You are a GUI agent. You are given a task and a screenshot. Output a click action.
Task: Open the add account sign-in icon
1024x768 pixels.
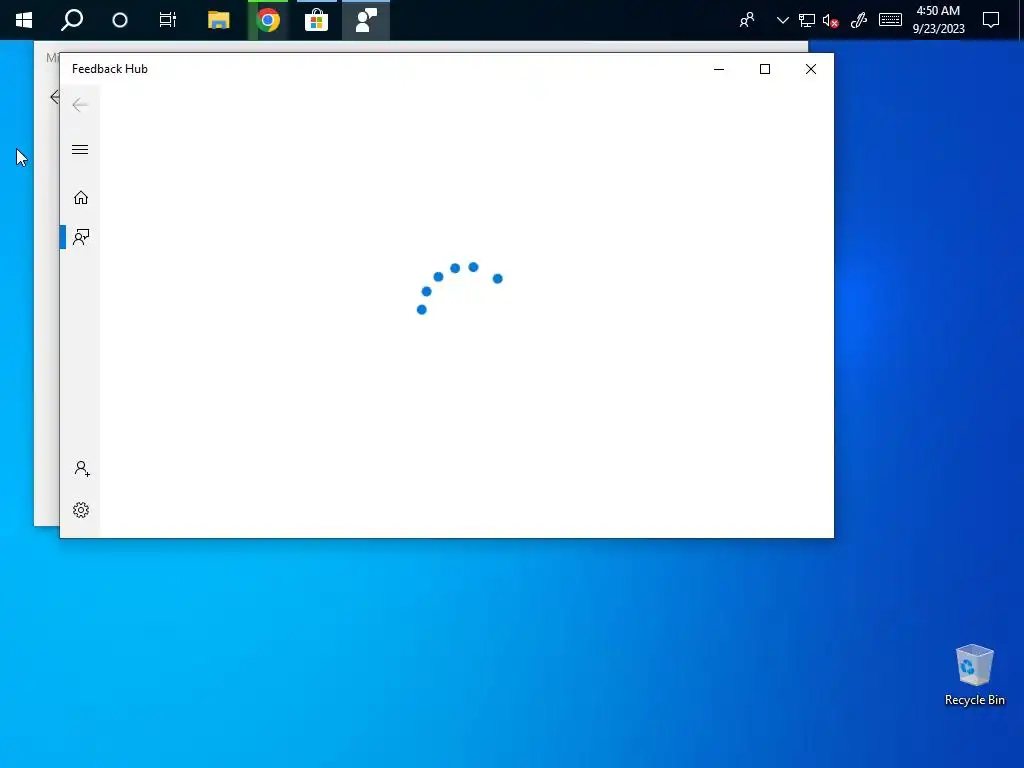(81, 468)
